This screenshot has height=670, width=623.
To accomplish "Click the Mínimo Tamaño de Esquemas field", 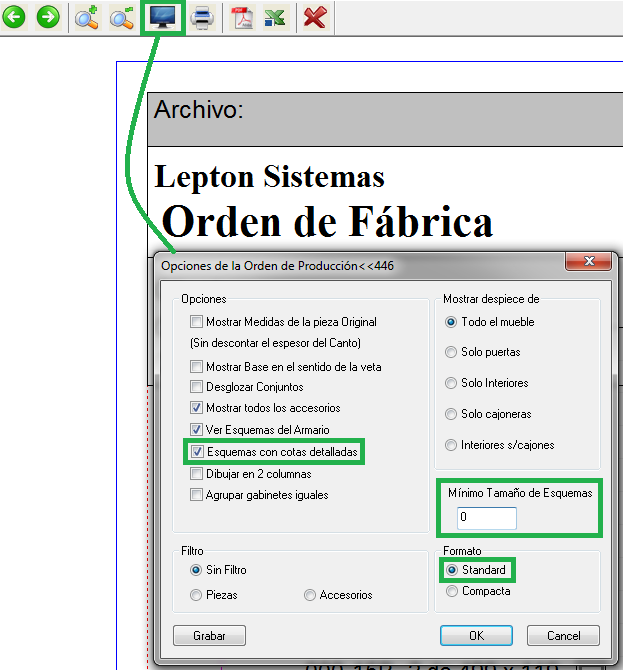I will 487,518.
